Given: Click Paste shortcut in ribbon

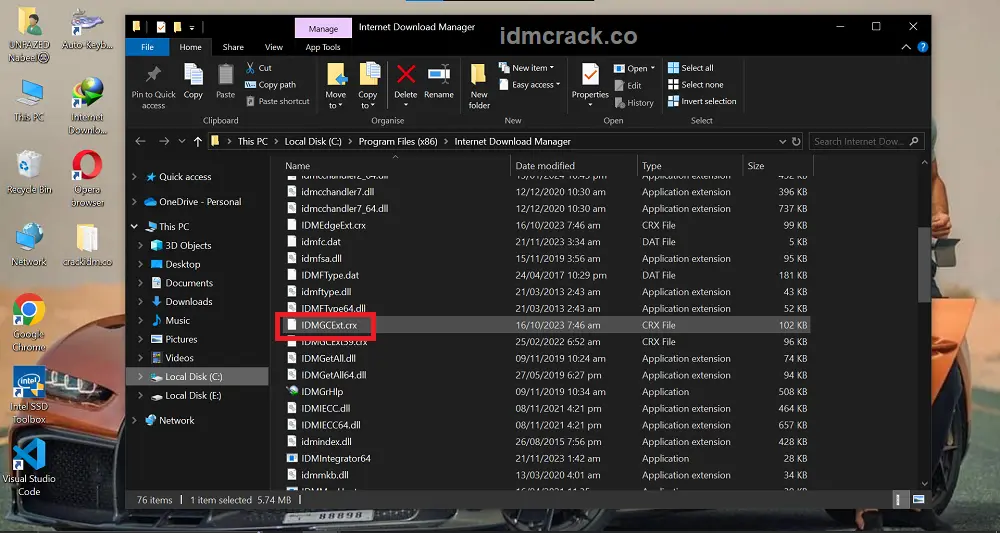Looking at the screenshot, I should 277,101.
